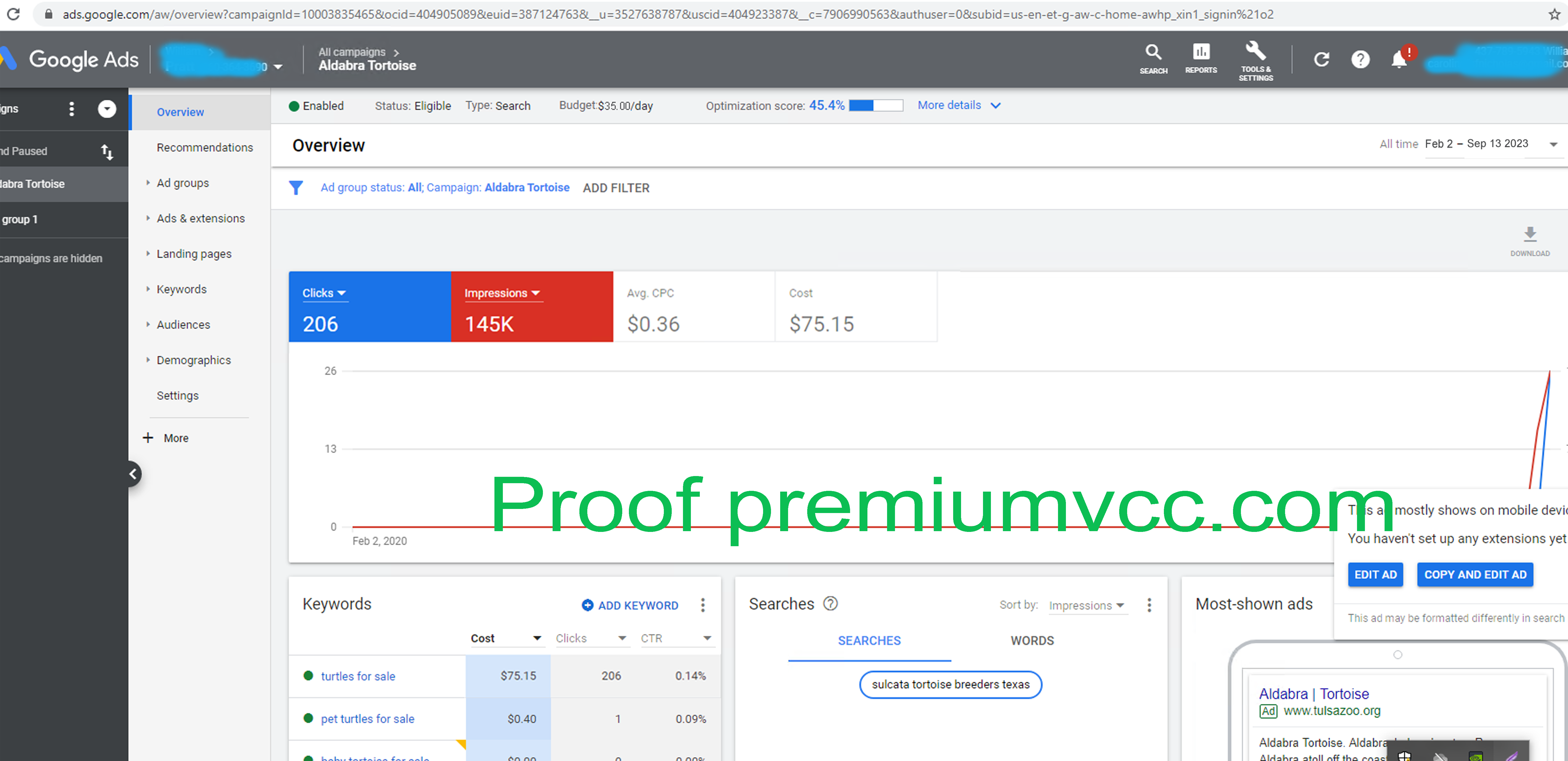Click the circled dropdown arrow in sidebar
Image resolution: width=1568 pixels, height=761 pixels.
[x=107, y=109]
